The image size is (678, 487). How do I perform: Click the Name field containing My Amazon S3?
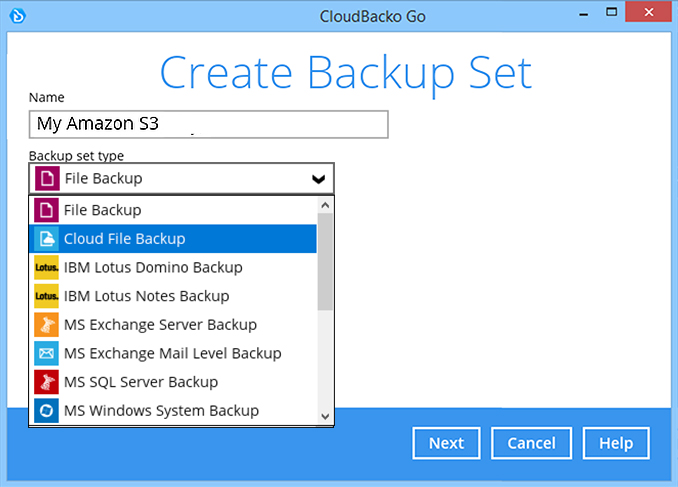point(208,125)
